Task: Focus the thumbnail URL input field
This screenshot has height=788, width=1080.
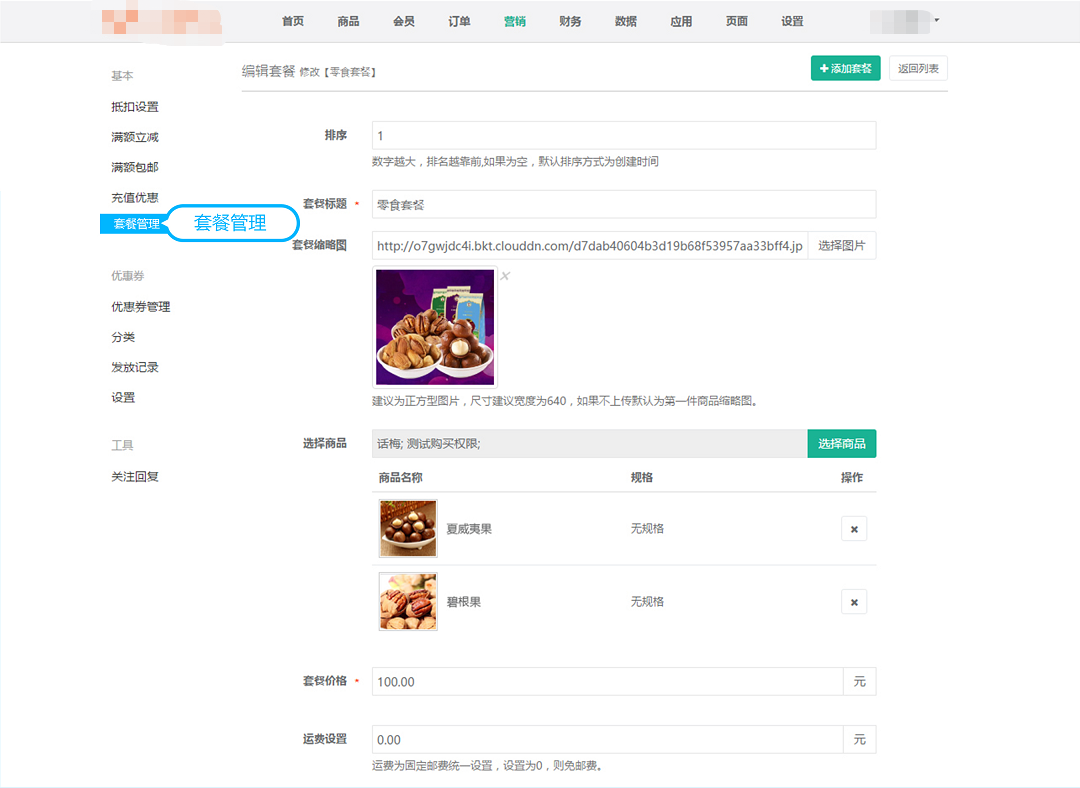Action: coord(590,246)
